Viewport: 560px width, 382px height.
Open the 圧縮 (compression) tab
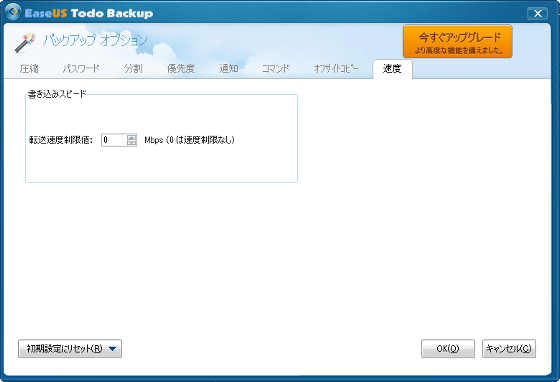click(29, 69)
